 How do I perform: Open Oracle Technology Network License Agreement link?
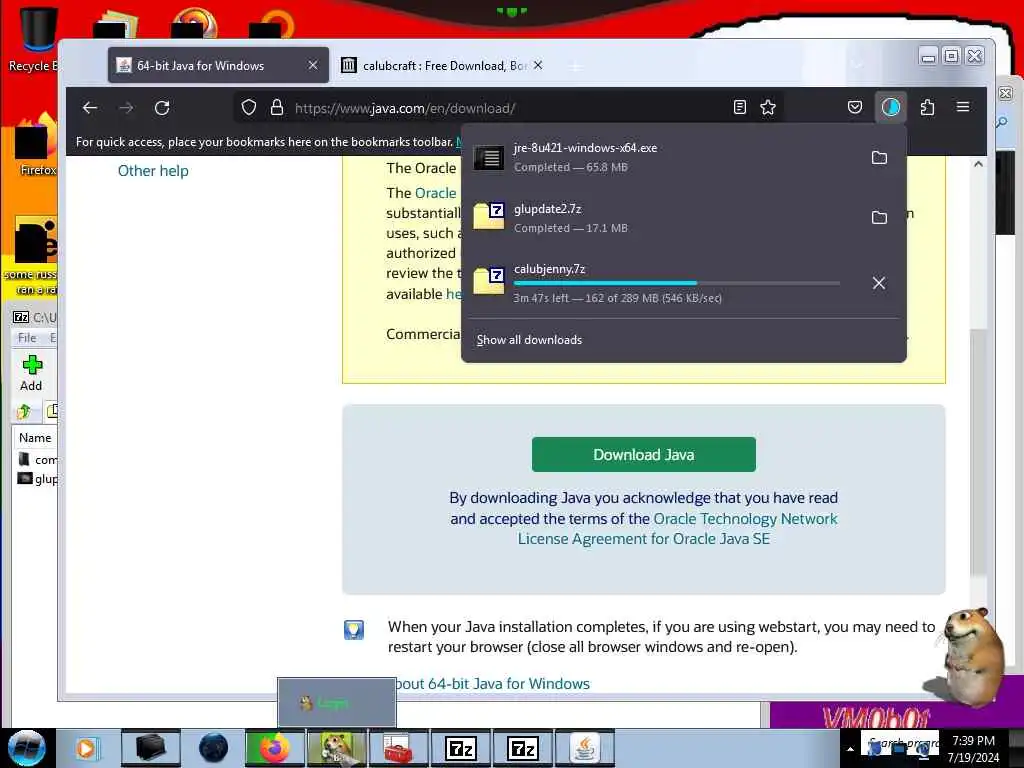677,528
